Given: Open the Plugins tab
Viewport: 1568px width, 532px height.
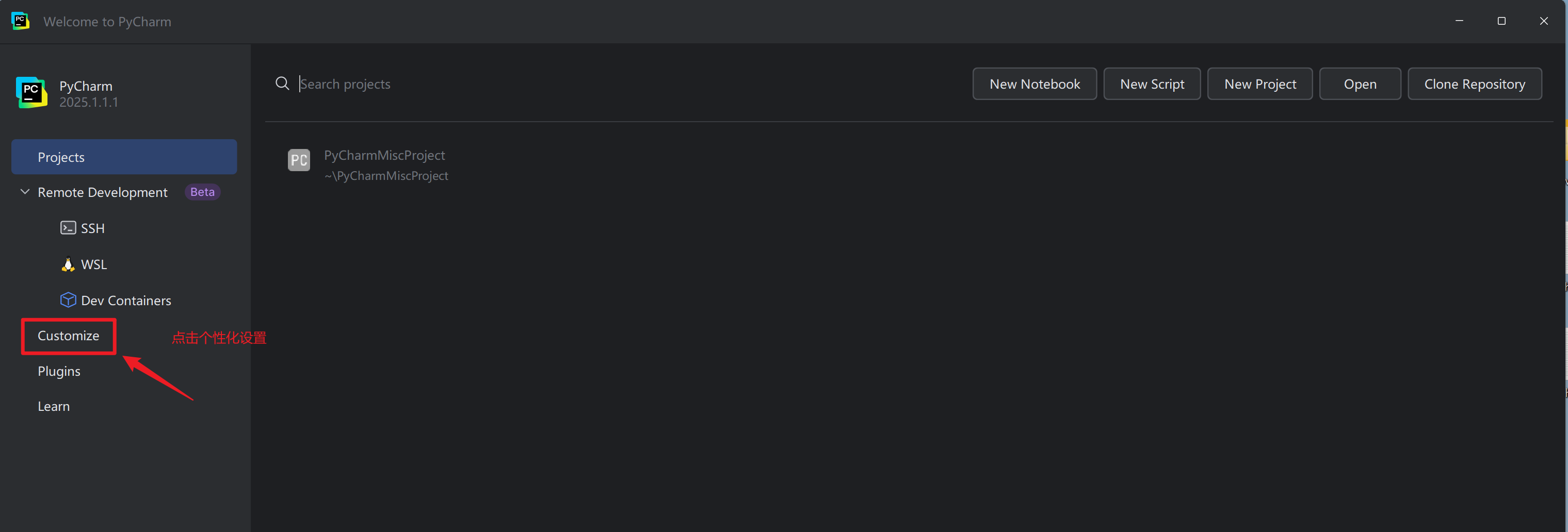Looking at the screenshot, I should [59, 371].
